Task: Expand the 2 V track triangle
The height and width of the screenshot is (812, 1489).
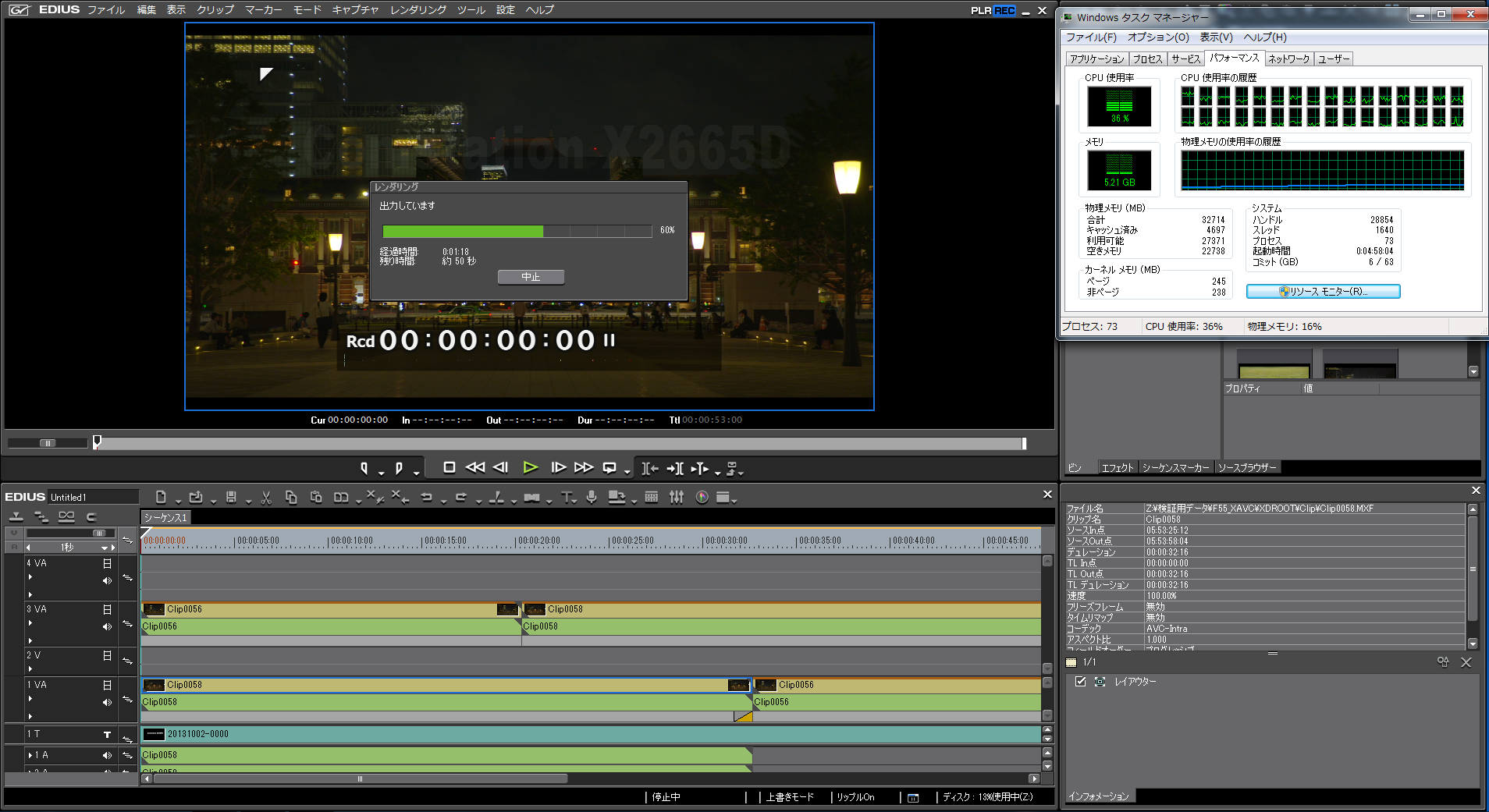Action: pyautogui.click(x=30, y=668)
